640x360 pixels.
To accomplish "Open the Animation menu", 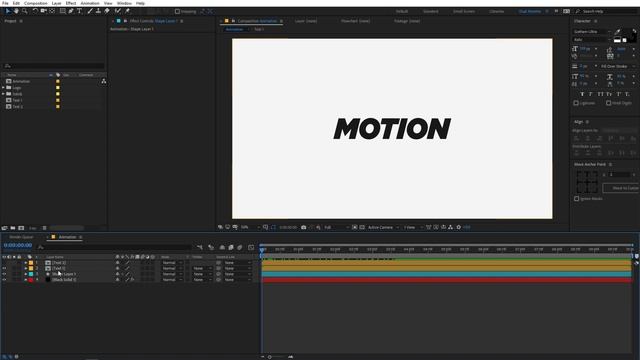I will [x=90, y=3].
